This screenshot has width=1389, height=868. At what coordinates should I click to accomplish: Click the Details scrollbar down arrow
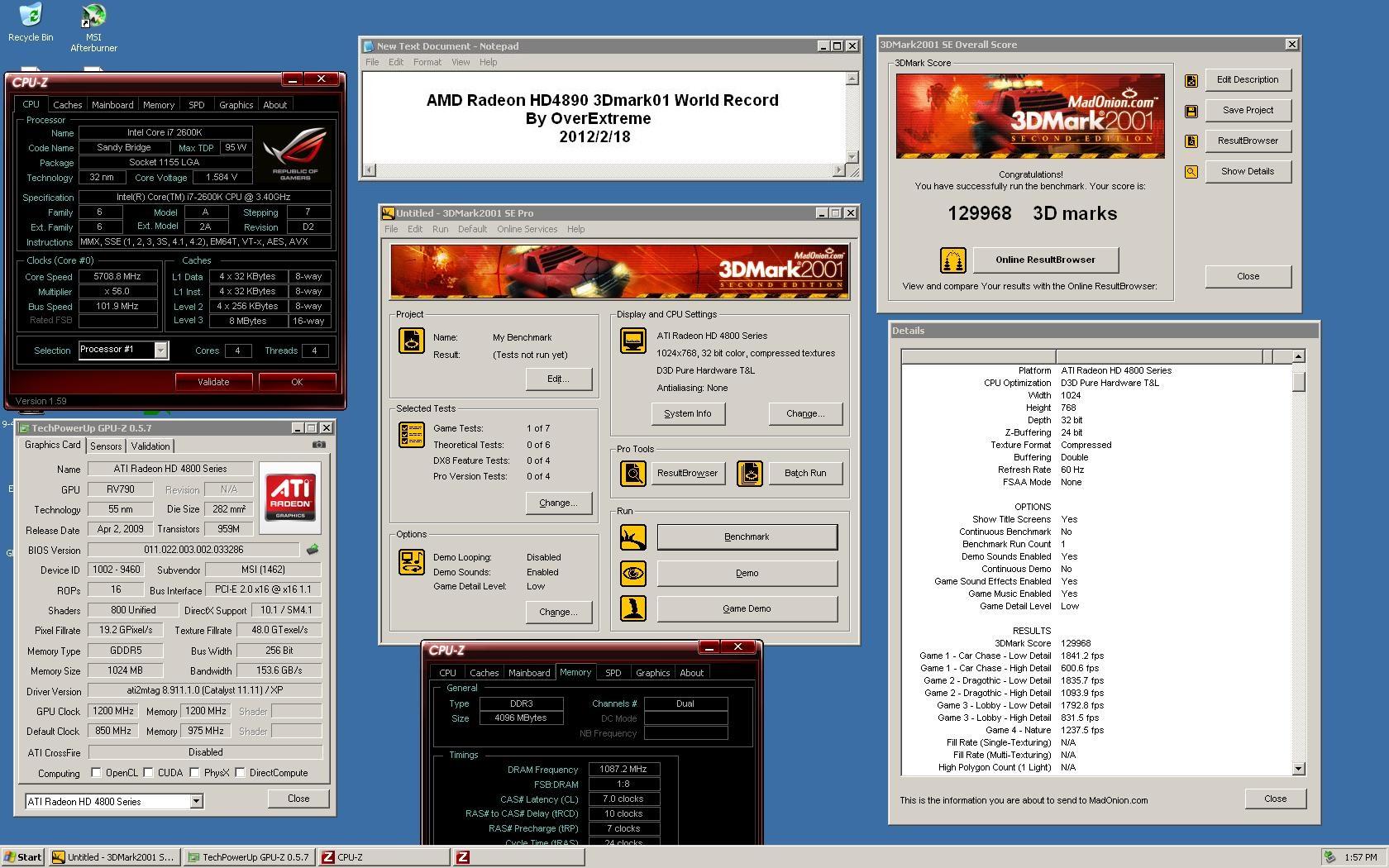pos(1298,768)
